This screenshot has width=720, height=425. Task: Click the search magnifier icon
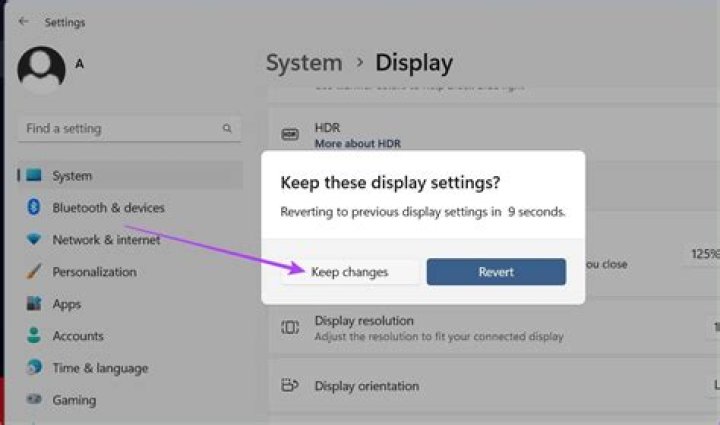tap(227, 129)
